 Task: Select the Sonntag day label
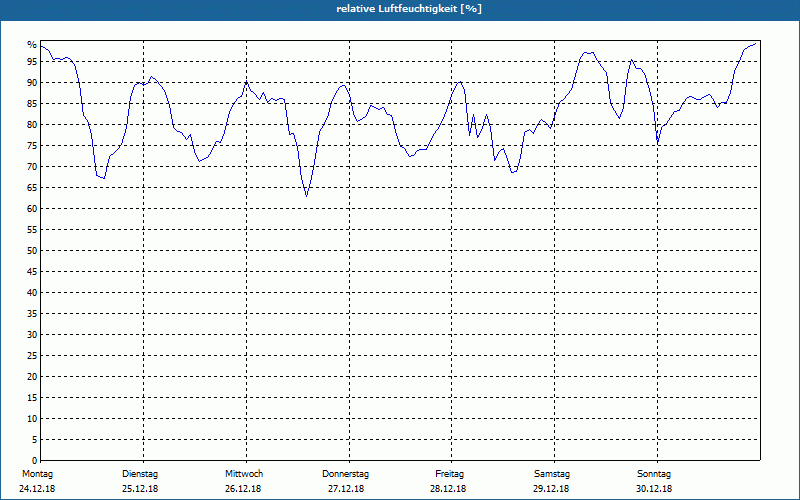[x=654, y=474]
